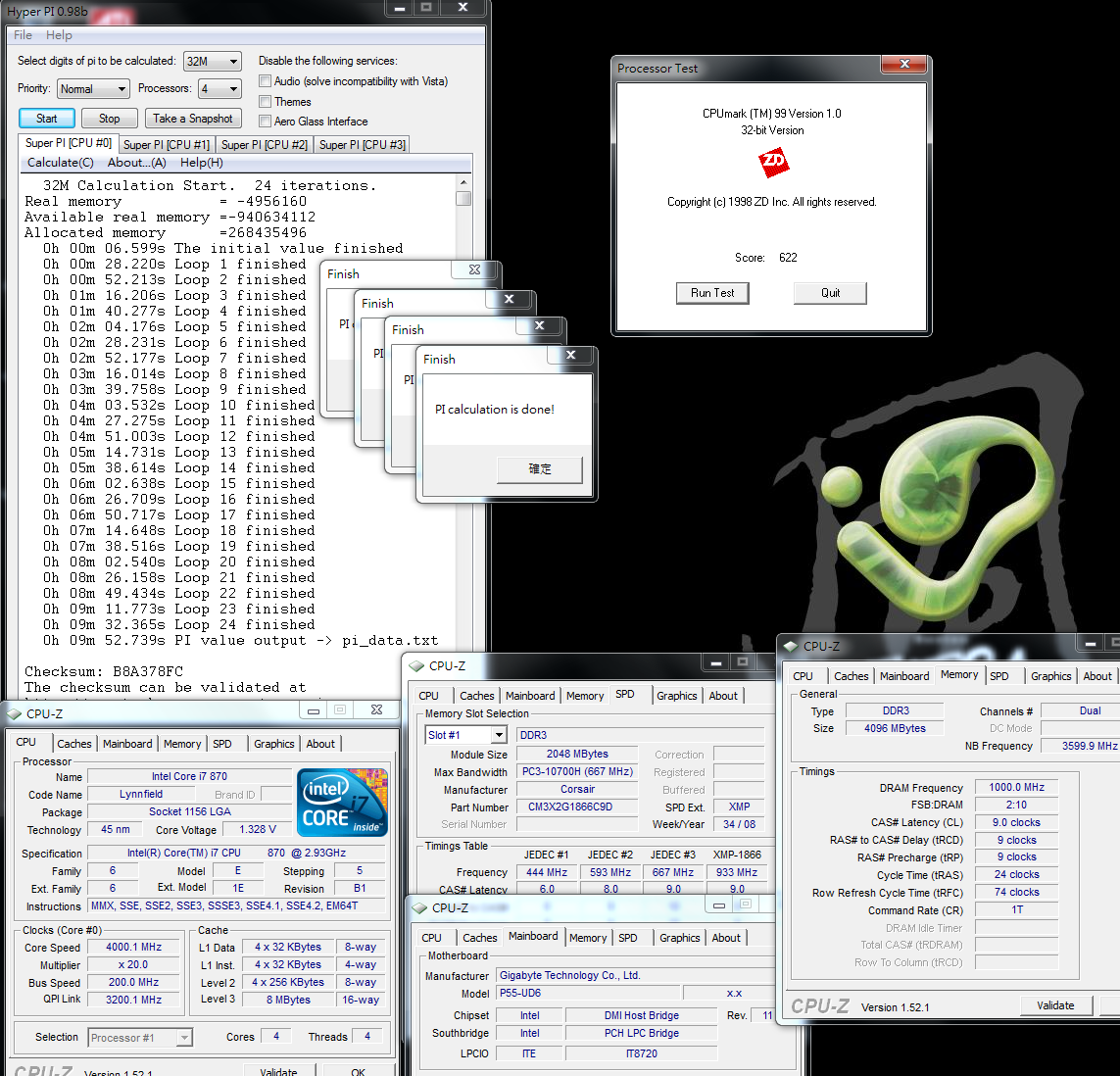Click the Intel Core i7 inside badge
The image size is (1120, 1076).
tap(342, 803)
